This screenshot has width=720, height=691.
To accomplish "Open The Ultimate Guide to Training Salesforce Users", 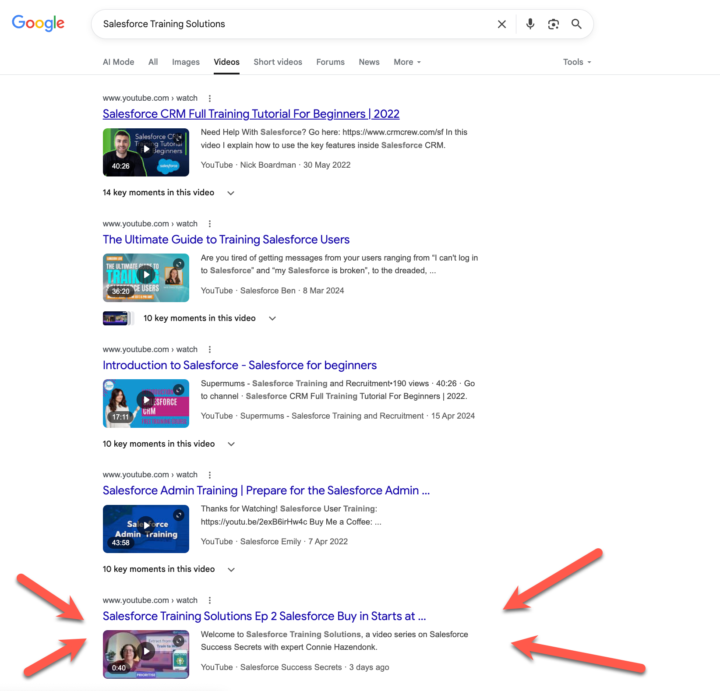I will point(226,239).
